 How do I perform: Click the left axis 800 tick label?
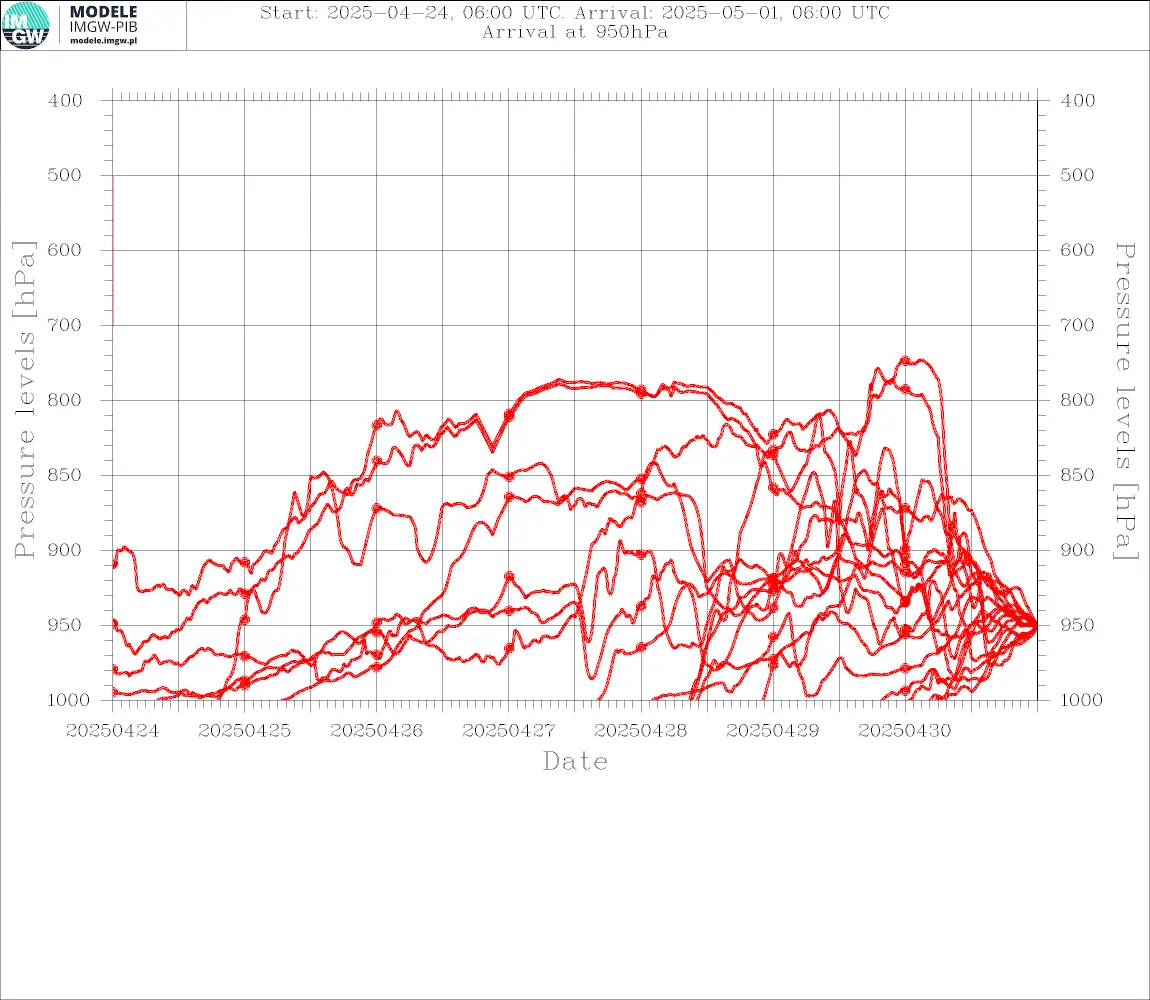(x=65, y=400)
